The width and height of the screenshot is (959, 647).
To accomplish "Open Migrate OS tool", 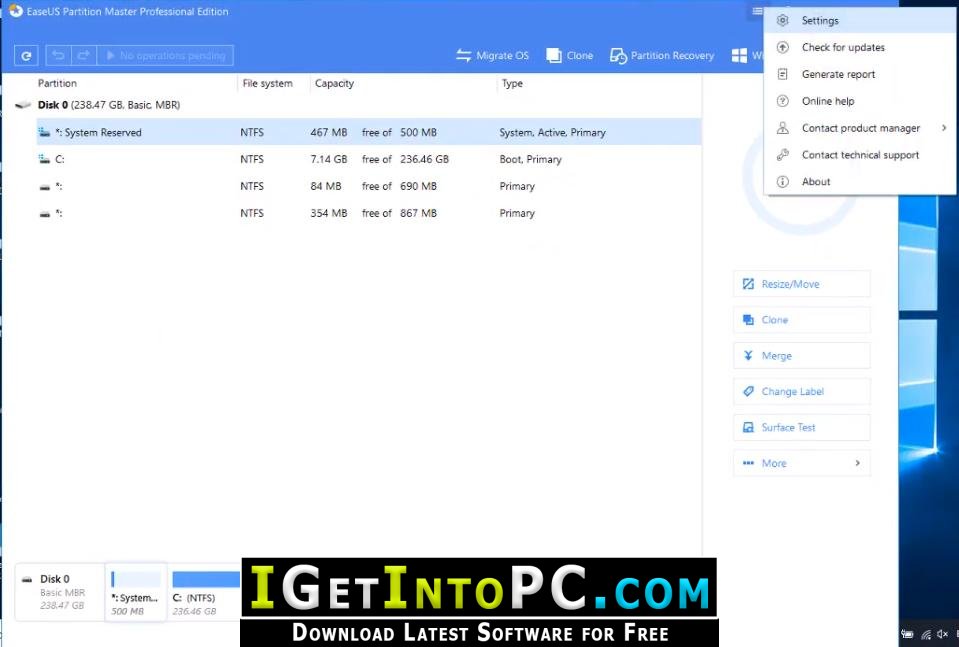I will (492, 56).
